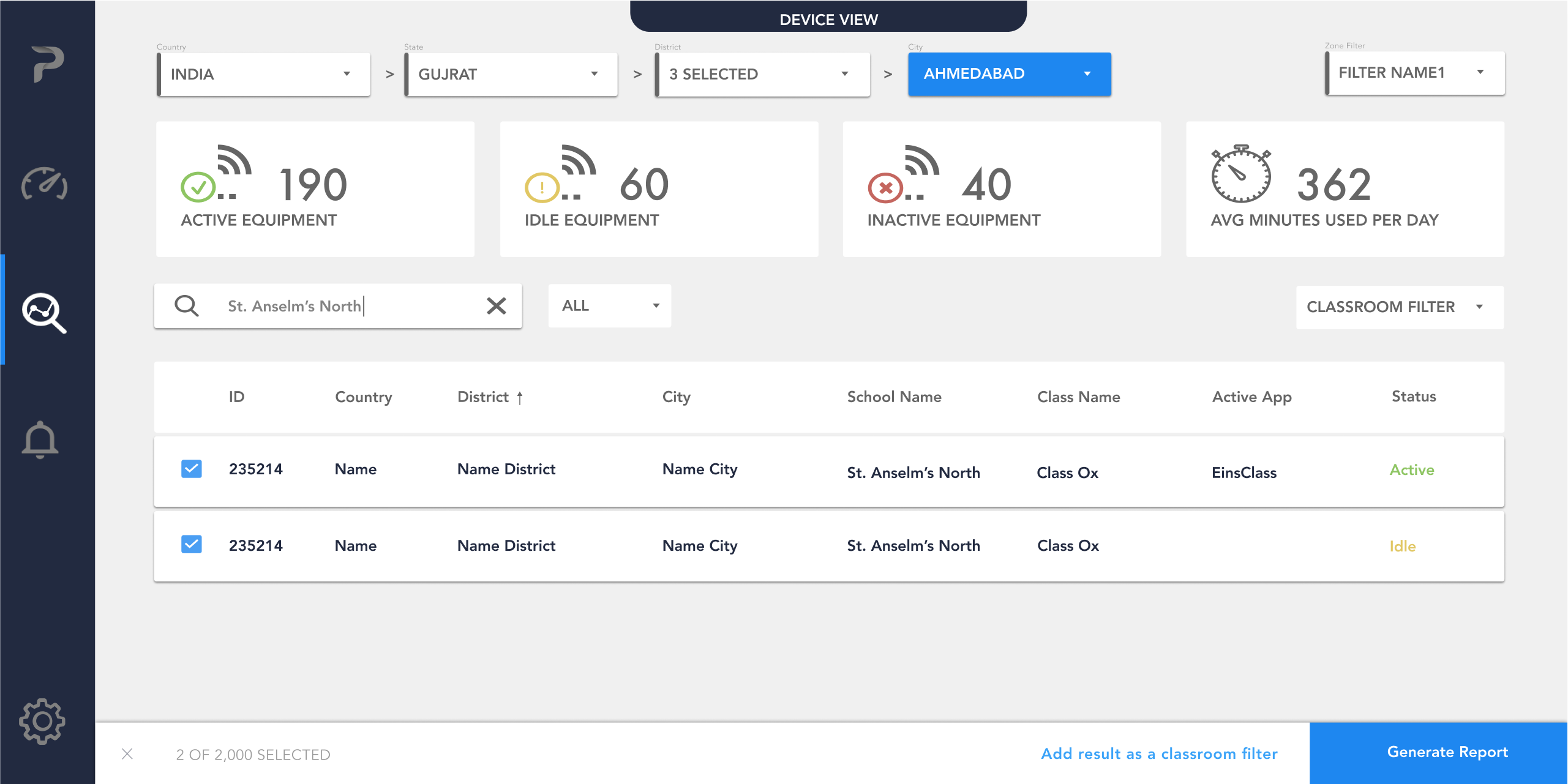Click Add result as a classroom filter
Screen dimensions: 1568x784
1159,753
